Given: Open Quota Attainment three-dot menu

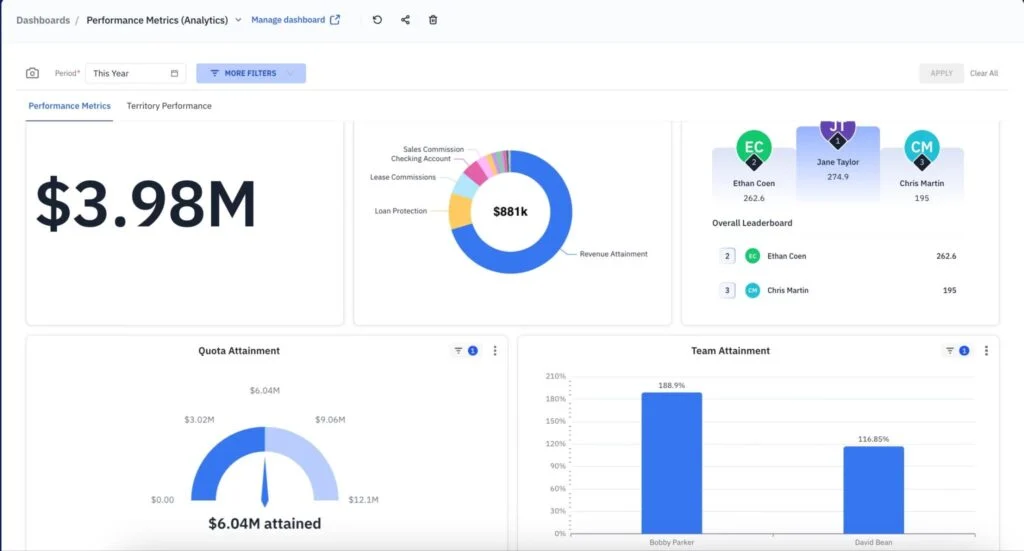Looking at the screenshot, I should click(x=495, y=351).
